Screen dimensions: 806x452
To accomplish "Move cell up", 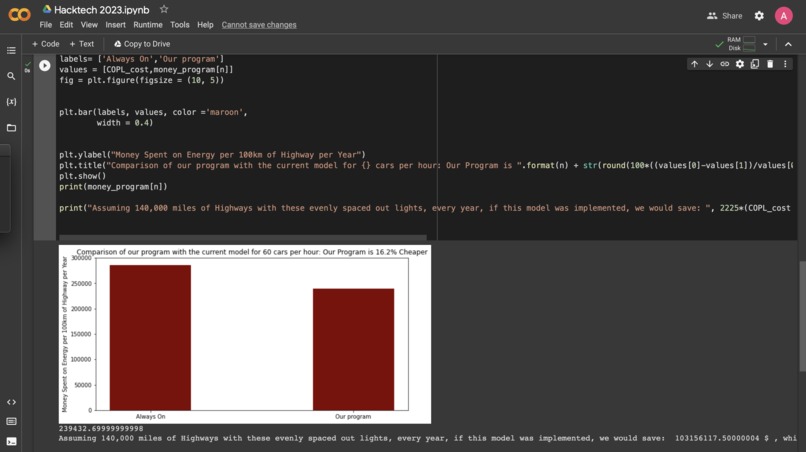I will pos(694,64).
